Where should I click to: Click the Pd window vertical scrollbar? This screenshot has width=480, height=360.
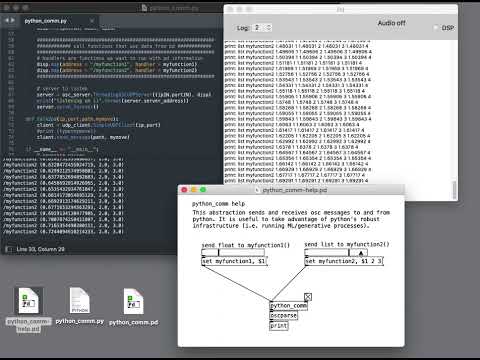(x=454, y=190)
